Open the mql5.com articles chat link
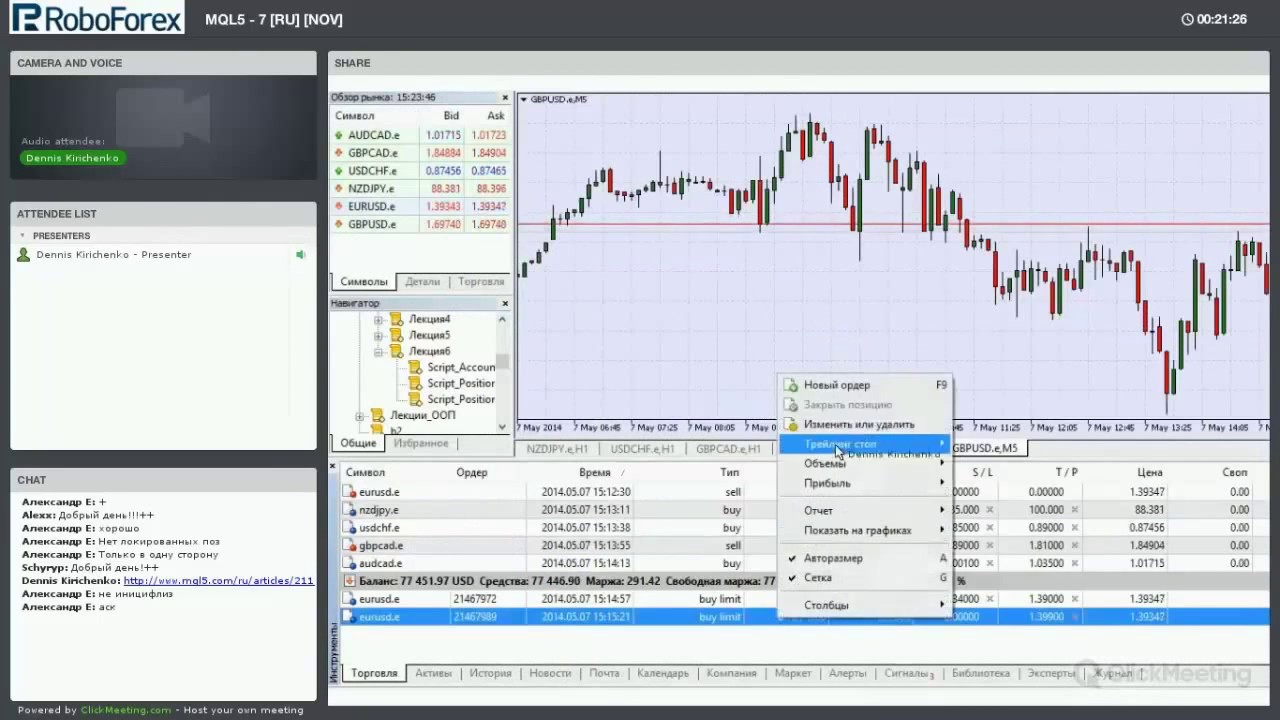This screenshot has height=720, width=1280. (x=218, y=580)
